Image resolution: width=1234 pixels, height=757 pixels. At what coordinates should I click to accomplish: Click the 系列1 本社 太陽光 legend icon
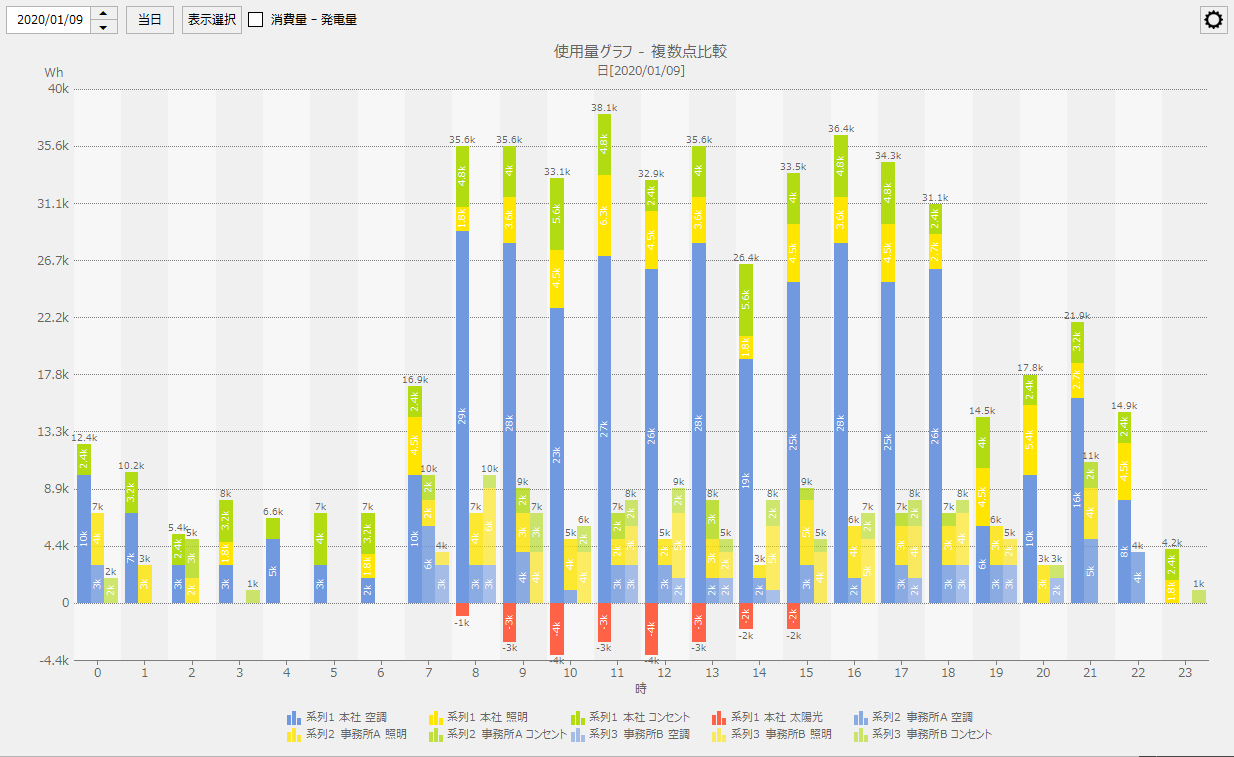tap(717, 717)
